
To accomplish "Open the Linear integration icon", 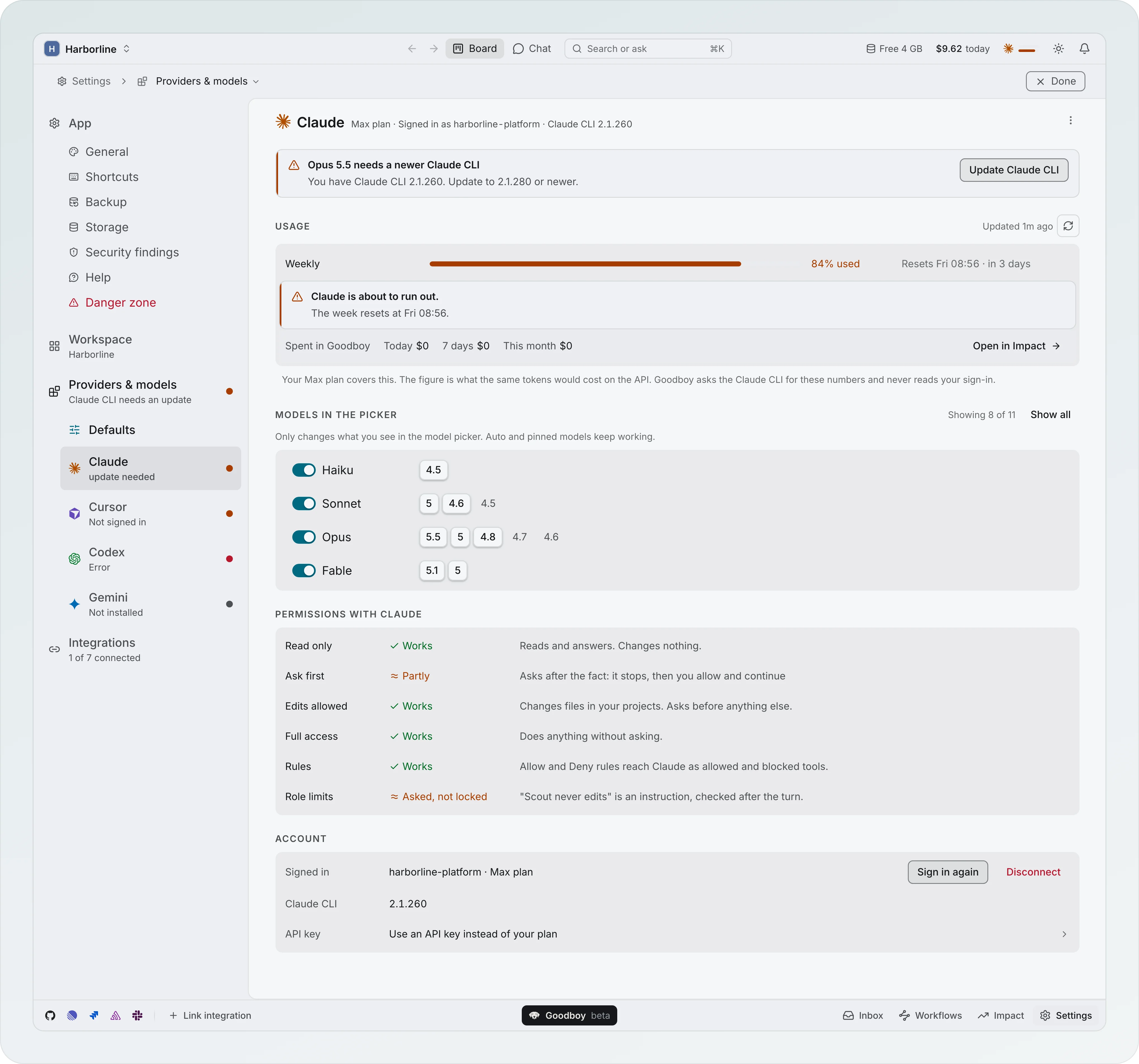I will pyautogui.click(x=72, y=1015).
